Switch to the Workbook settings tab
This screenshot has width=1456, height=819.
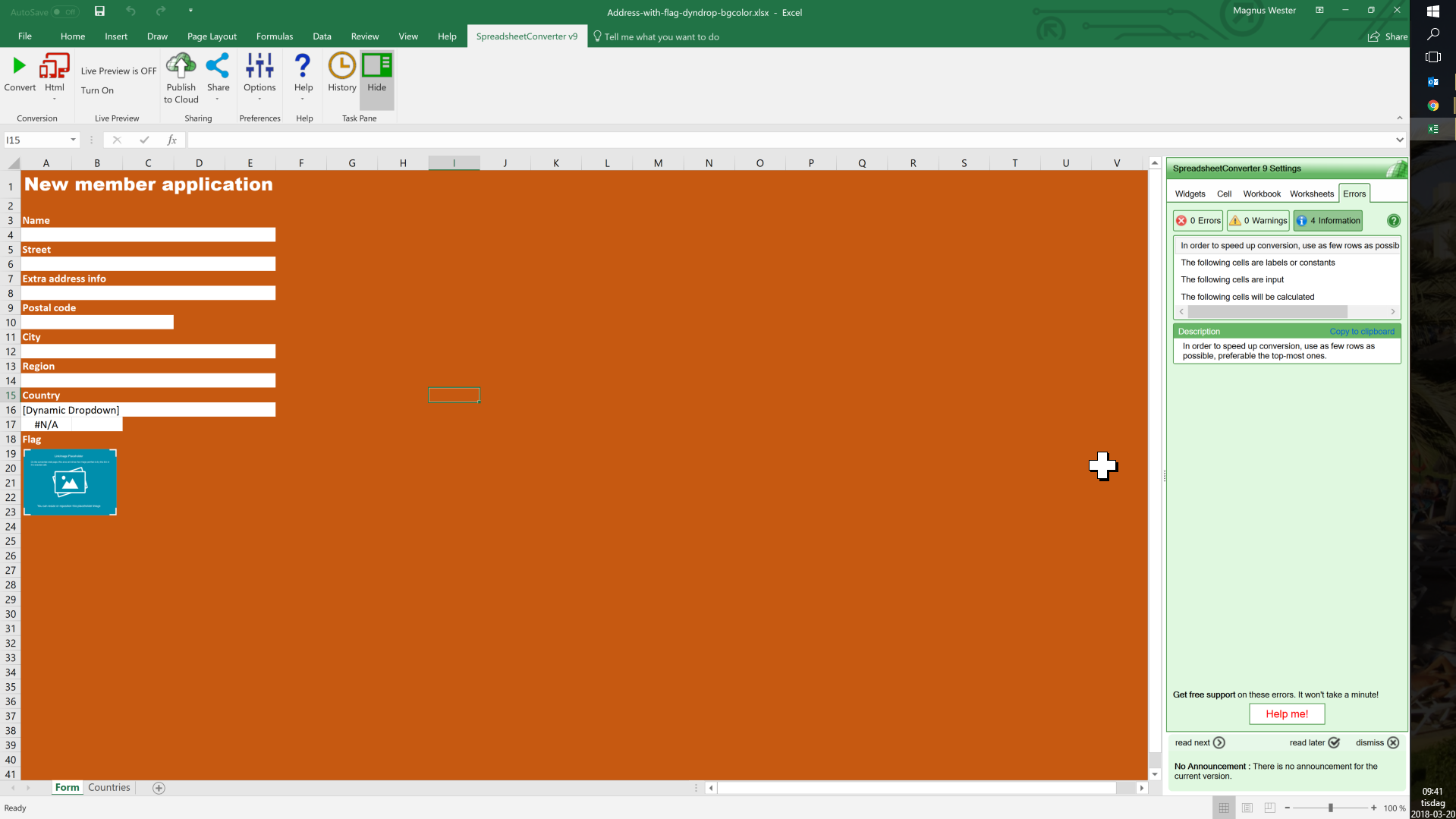[x=1261, y=194]
